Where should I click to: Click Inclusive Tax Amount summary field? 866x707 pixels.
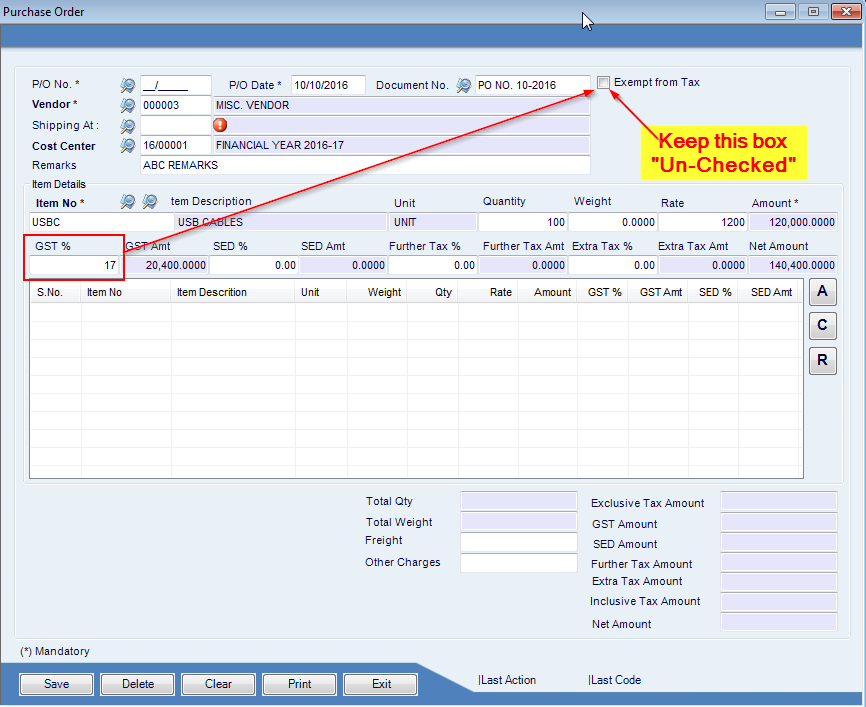779,602
